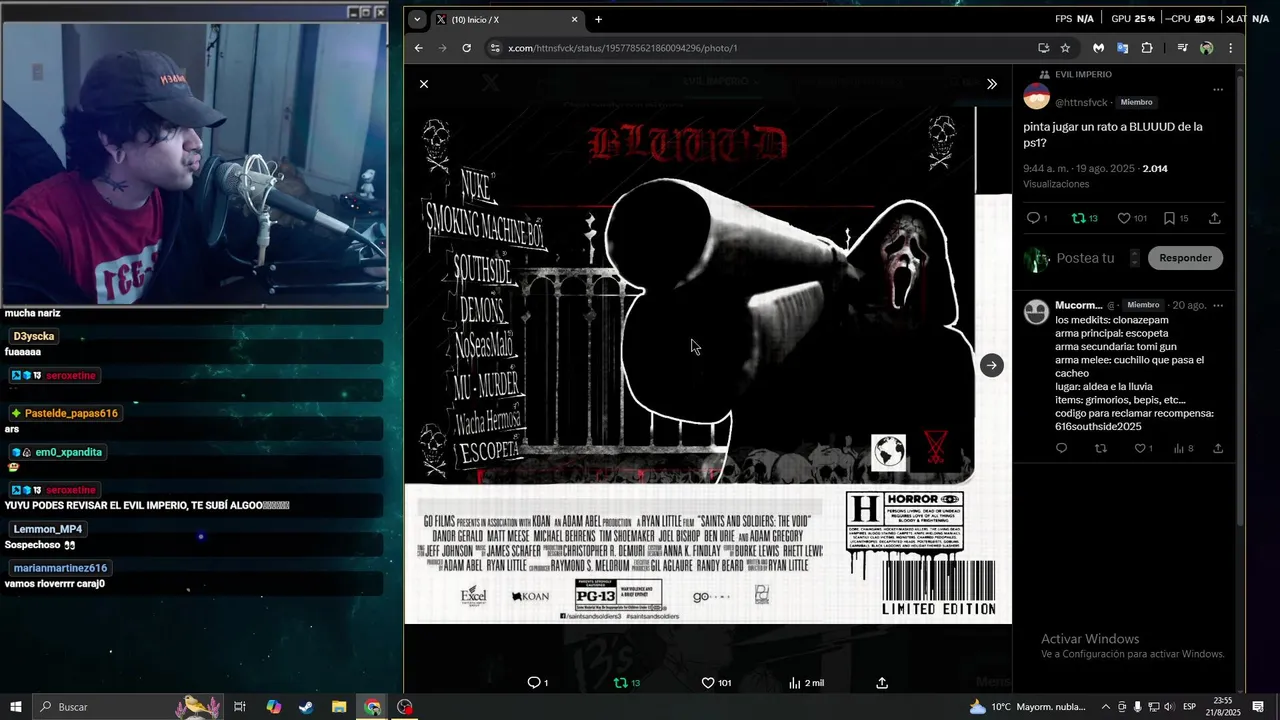Like the photo using heart icon below image
This screenshot has width=1280, height=720.
716,683
